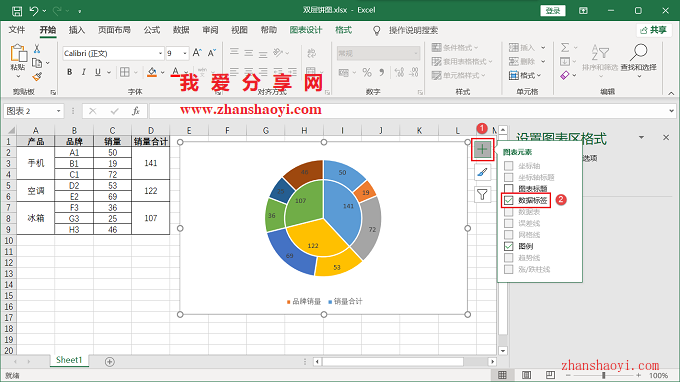Viewport: 680px width, 382px height.
Task: Switch to the 公式 Formulas tab
Action: click(x=152, y=30)
